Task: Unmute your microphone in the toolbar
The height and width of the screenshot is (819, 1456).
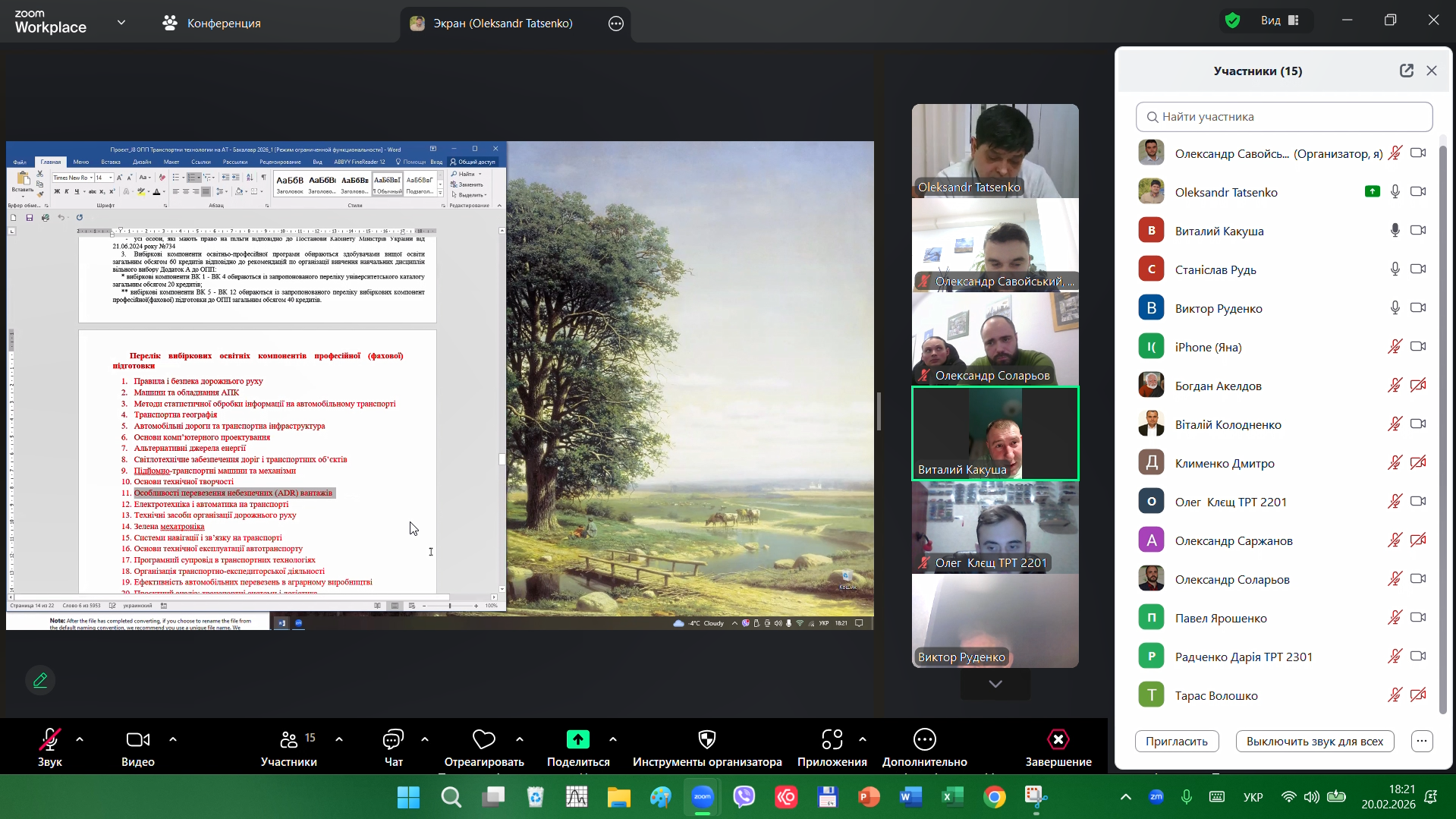Action: [x=50, y=739]
